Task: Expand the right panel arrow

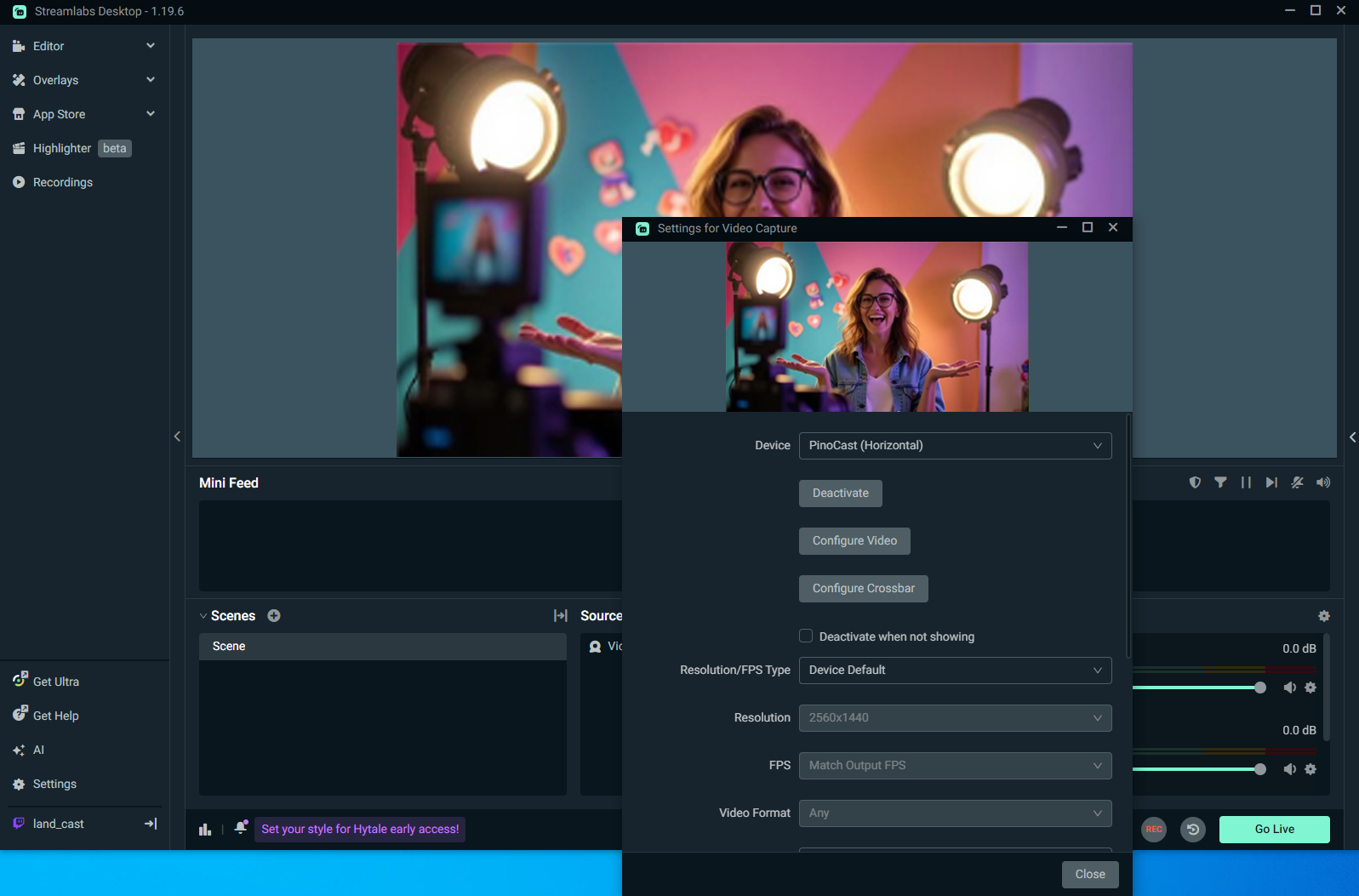Action: click(x=1352, y=437)
